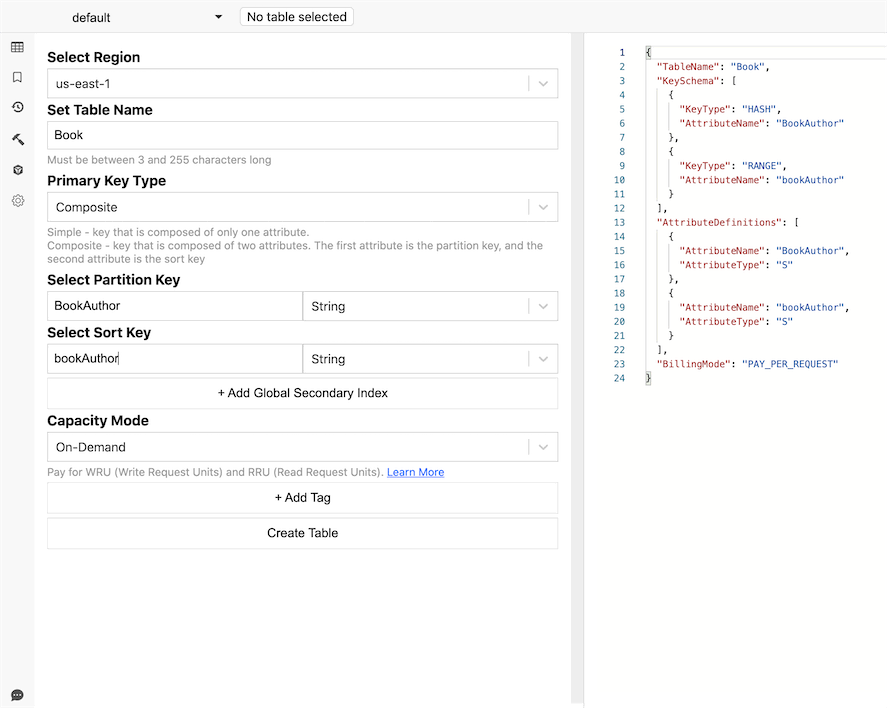Open the Primary Key Type dropdown
The image size is (887, 708).
pos(544,206)
